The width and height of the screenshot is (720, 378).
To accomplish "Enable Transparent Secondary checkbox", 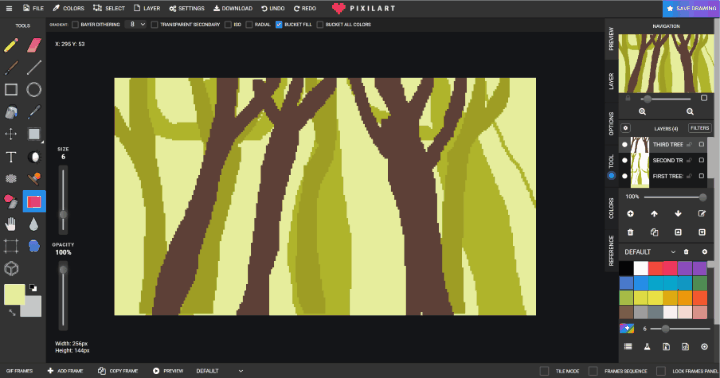I will coord(154,24).
